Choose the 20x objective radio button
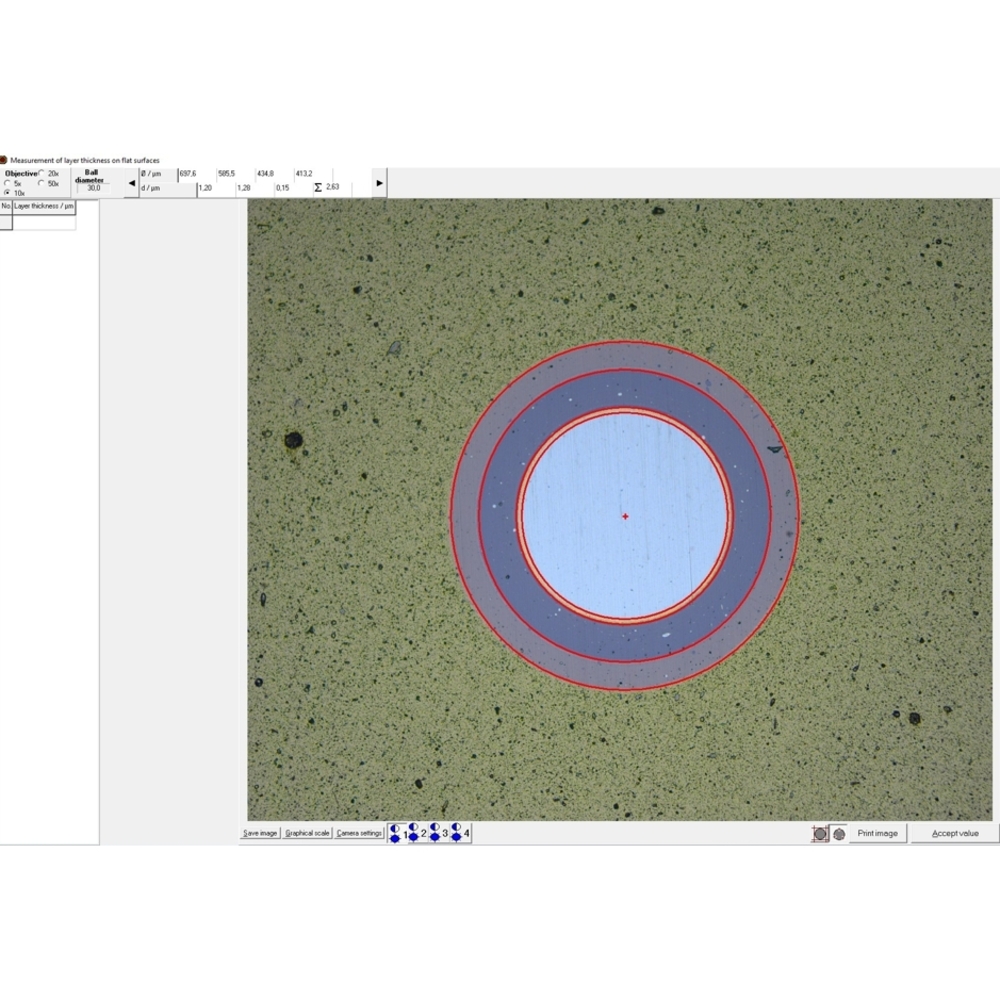This screenshot has width=1000, height=1000. [x=41, y=174]
